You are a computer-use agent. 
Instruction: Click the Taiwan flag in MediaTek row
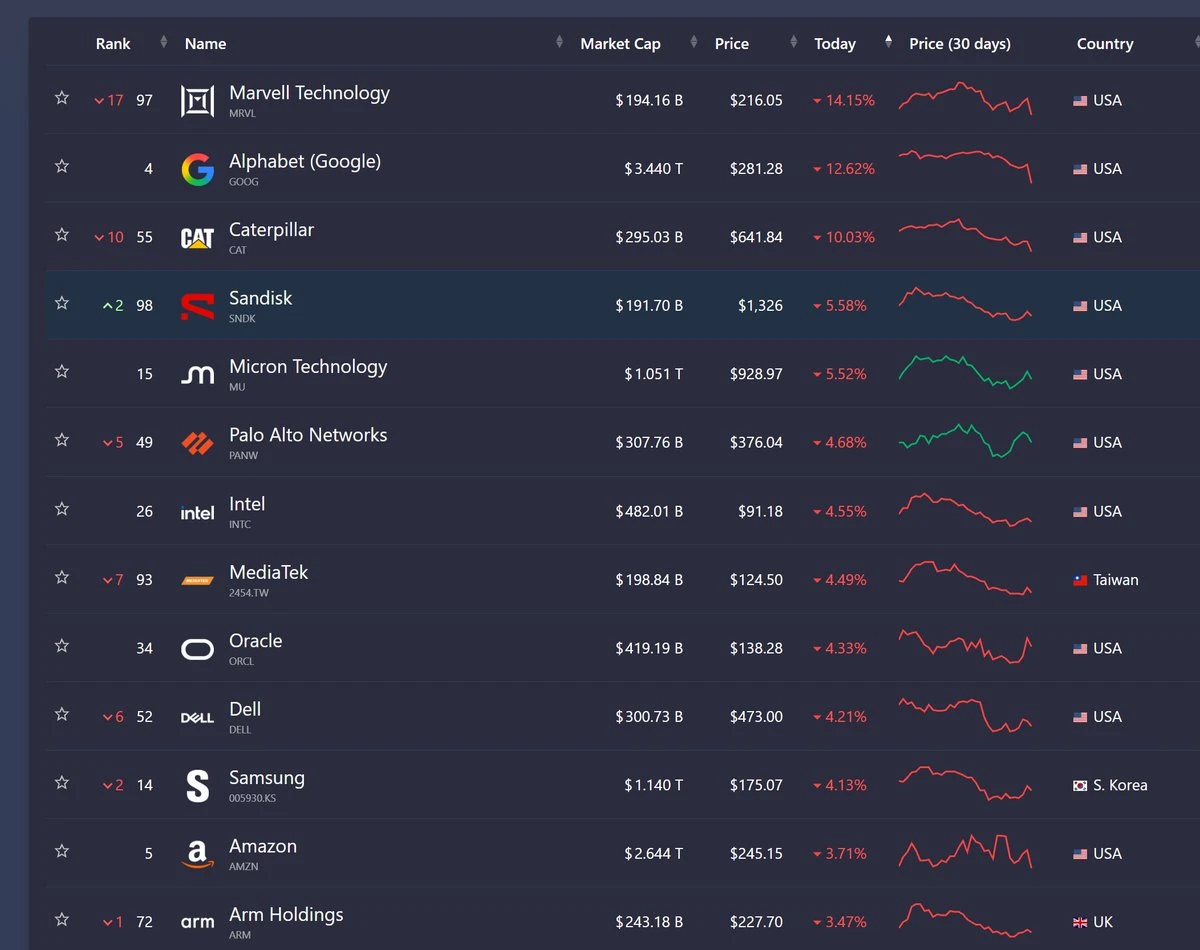coord(1080,580)
